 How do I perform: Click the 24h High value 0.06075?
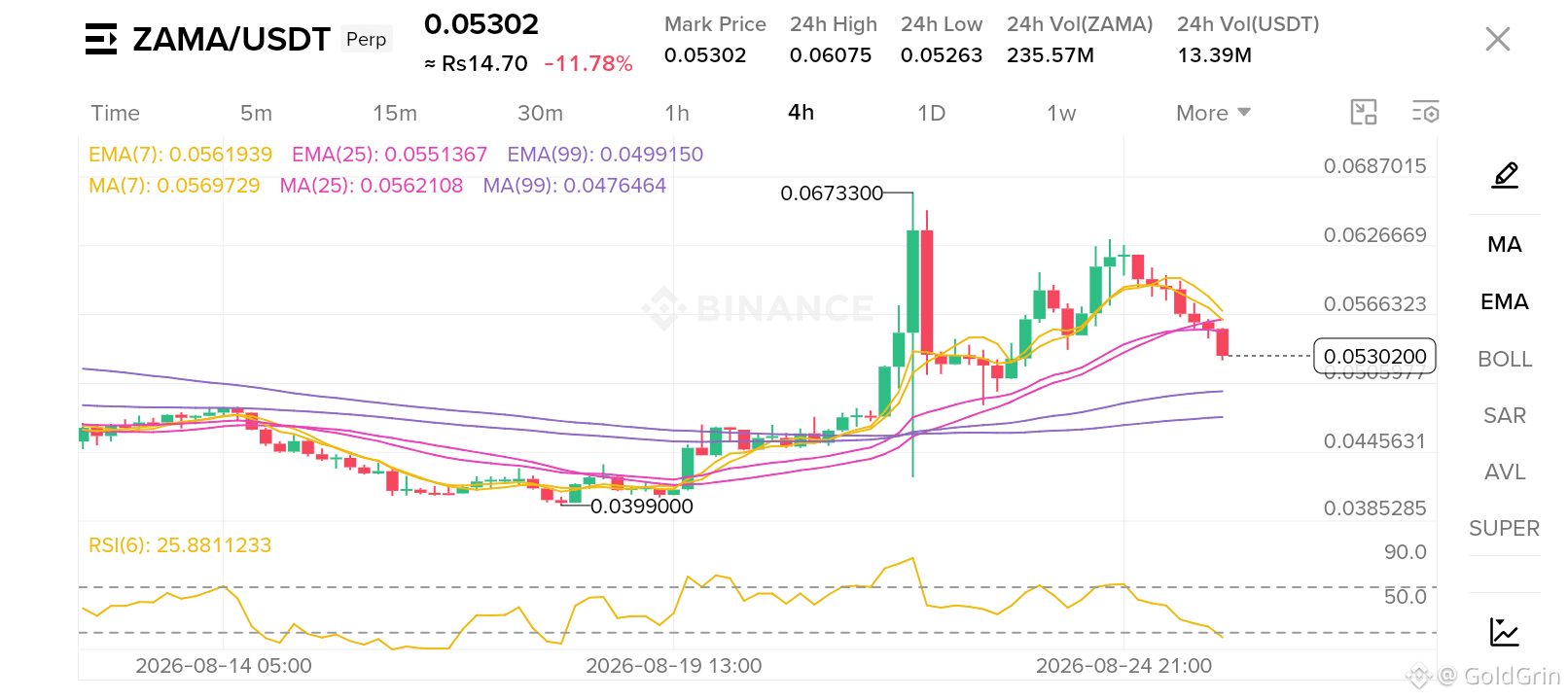(x=831, y=55)
